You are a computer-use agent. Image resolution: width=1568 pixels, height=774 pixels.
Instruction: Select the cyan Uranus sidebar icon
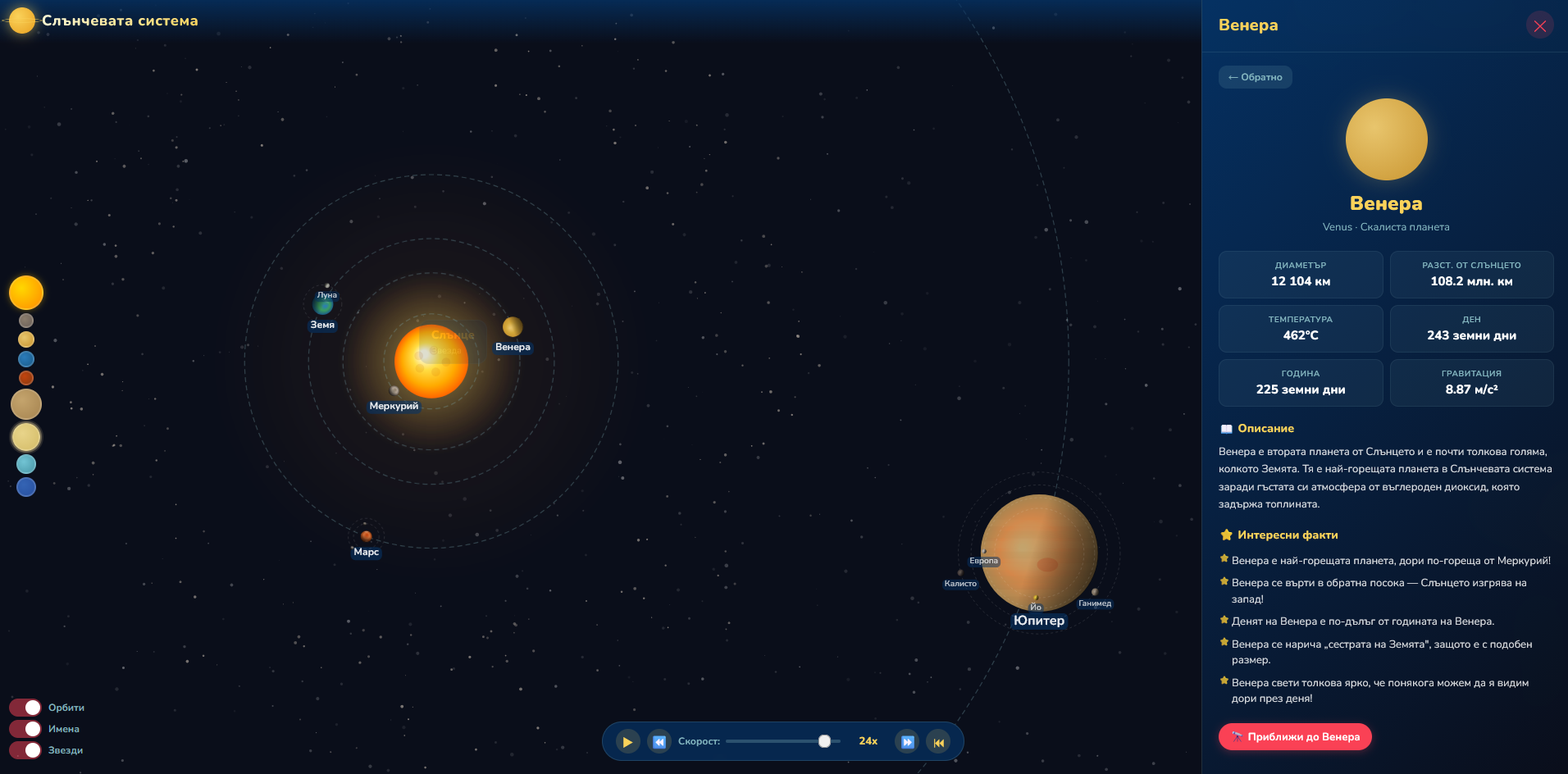(x=26, y=464)
